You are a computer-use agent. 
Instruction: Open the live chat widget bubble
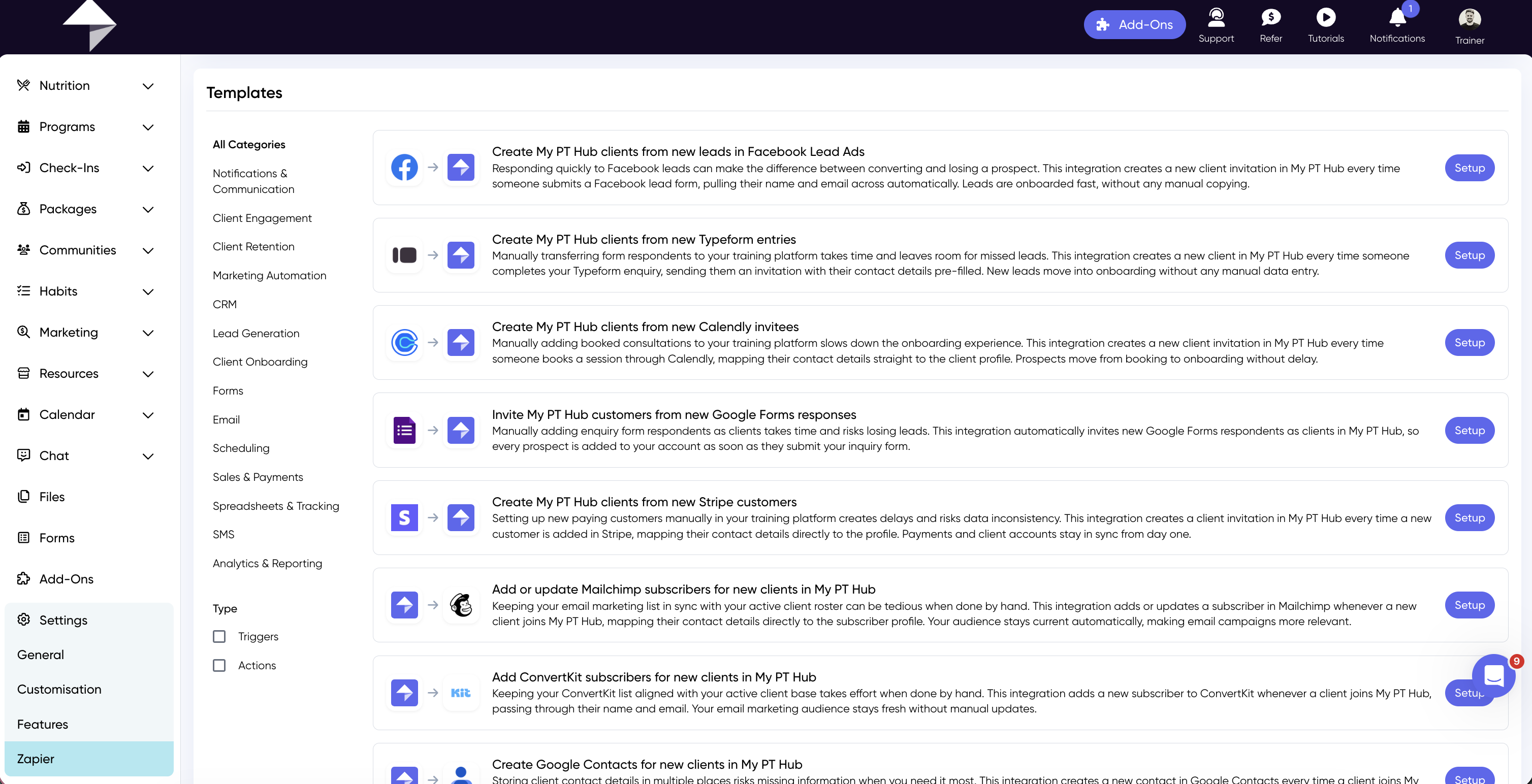coord(1493,676)
